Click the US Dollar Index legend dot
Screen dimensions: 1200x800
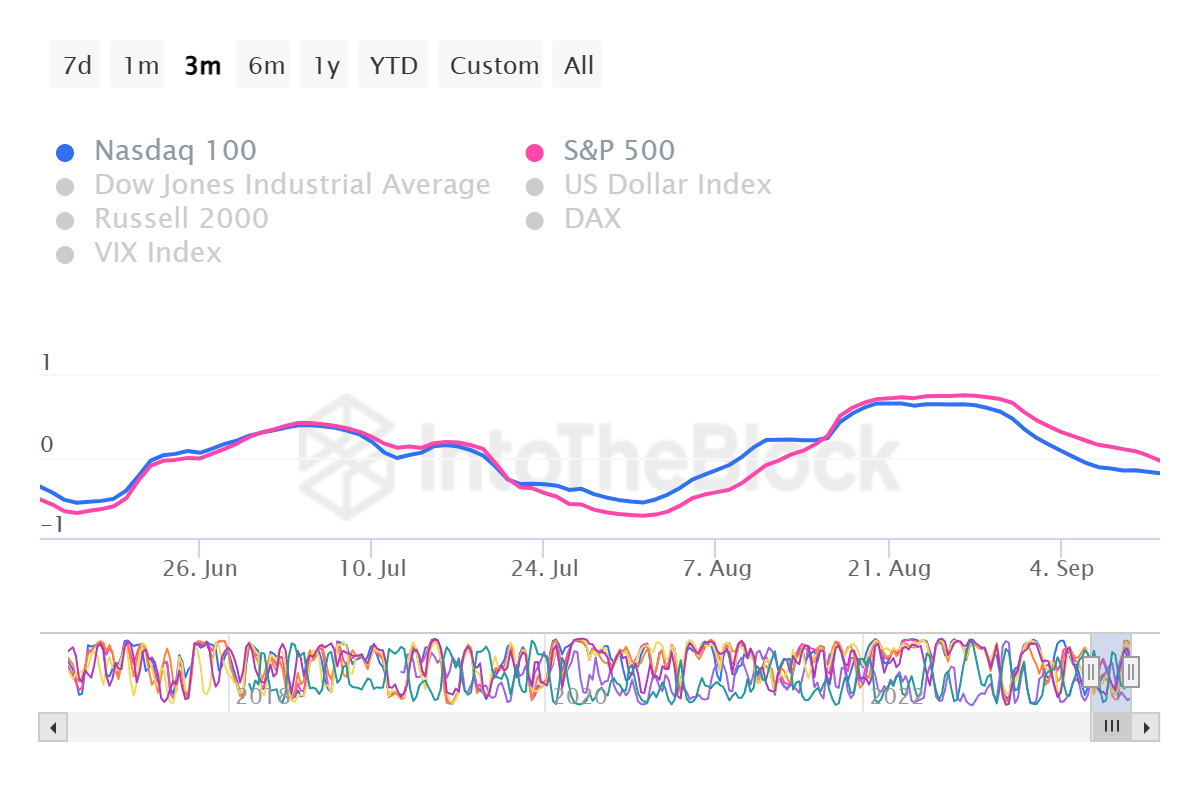coord(536,185)
